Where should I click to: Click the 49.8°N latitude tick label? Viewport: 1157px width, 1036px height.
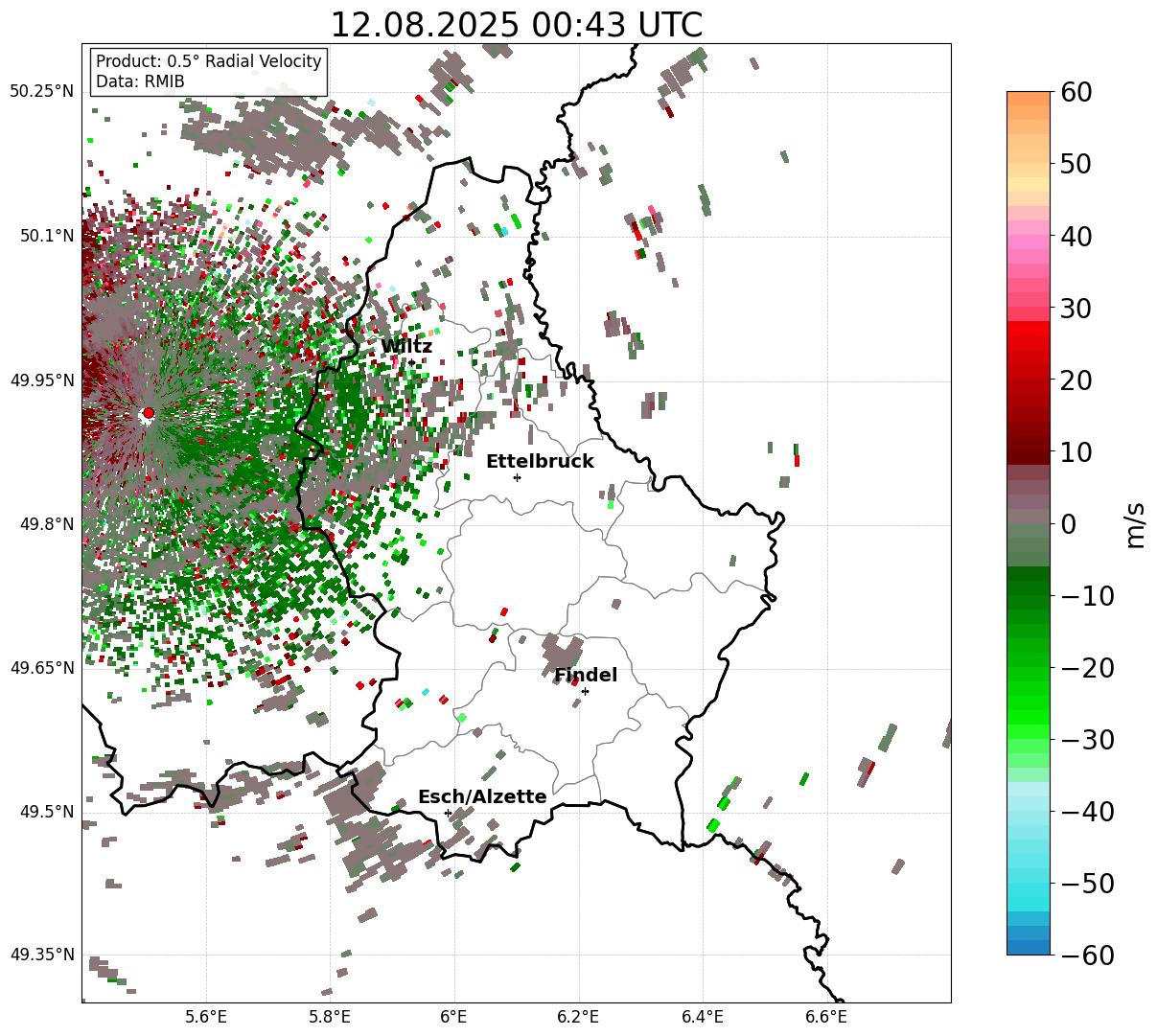click(46, 524)
